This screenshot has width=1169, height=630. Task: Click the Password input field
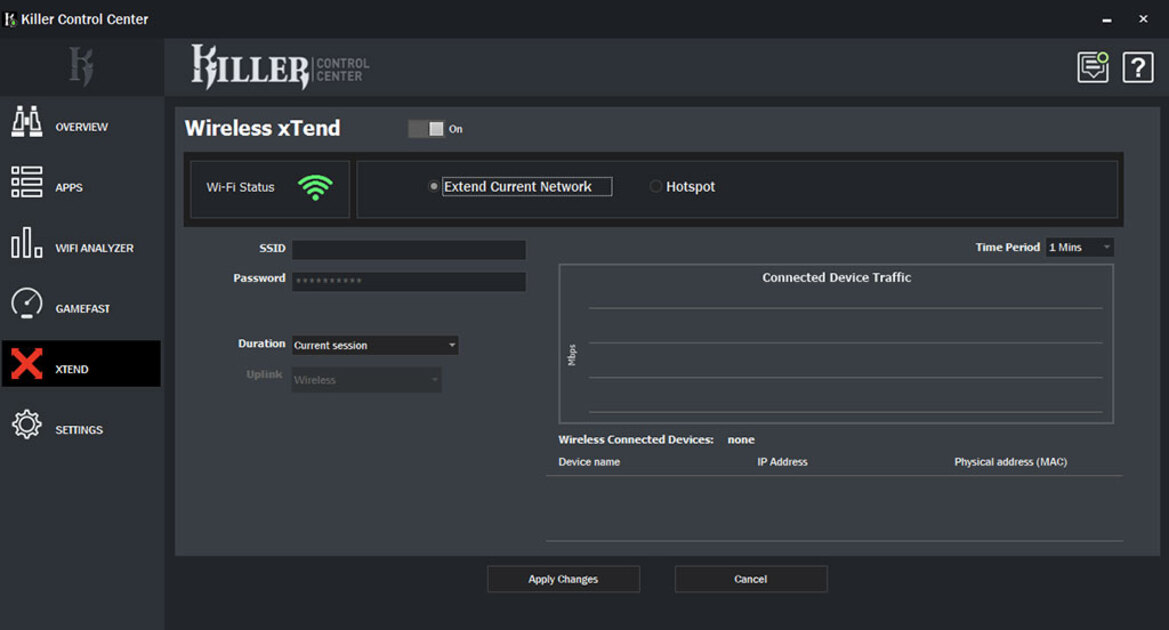(409, 281)
